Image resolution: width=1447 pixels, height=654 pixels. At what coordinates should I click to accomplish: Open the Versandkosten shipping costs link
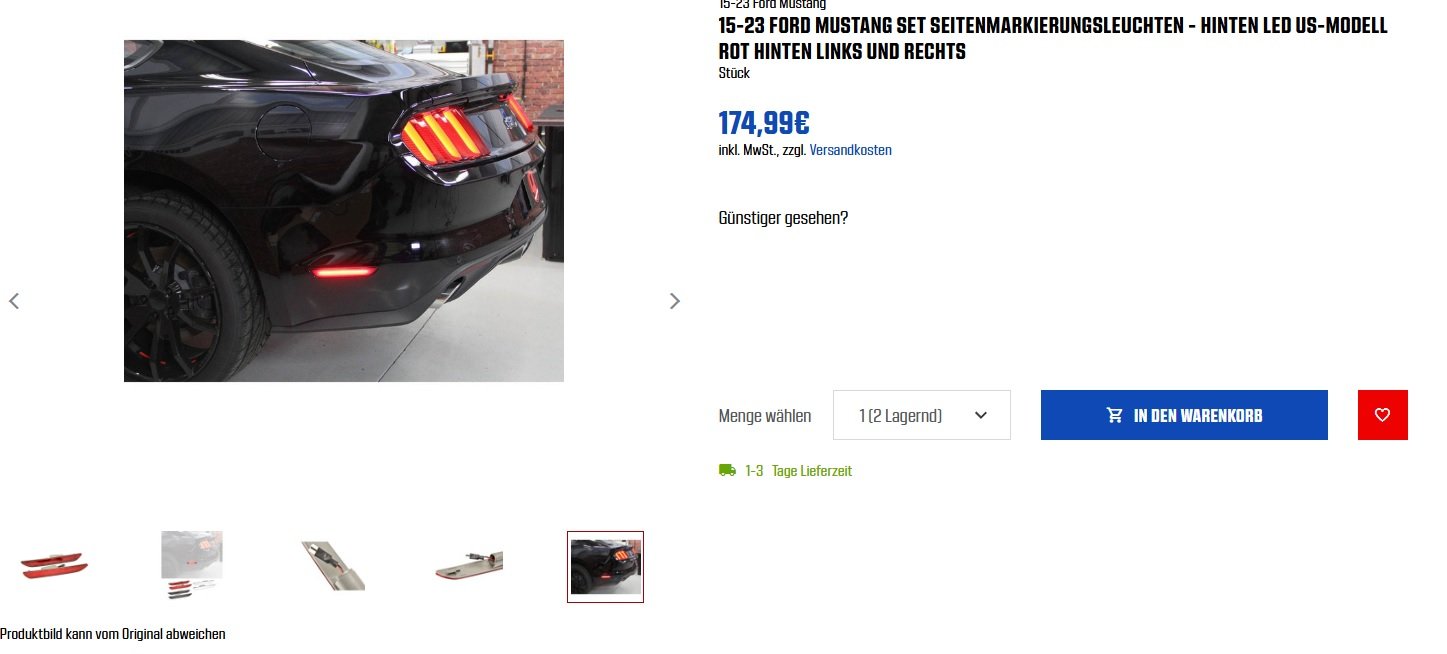tap(850, 150)
